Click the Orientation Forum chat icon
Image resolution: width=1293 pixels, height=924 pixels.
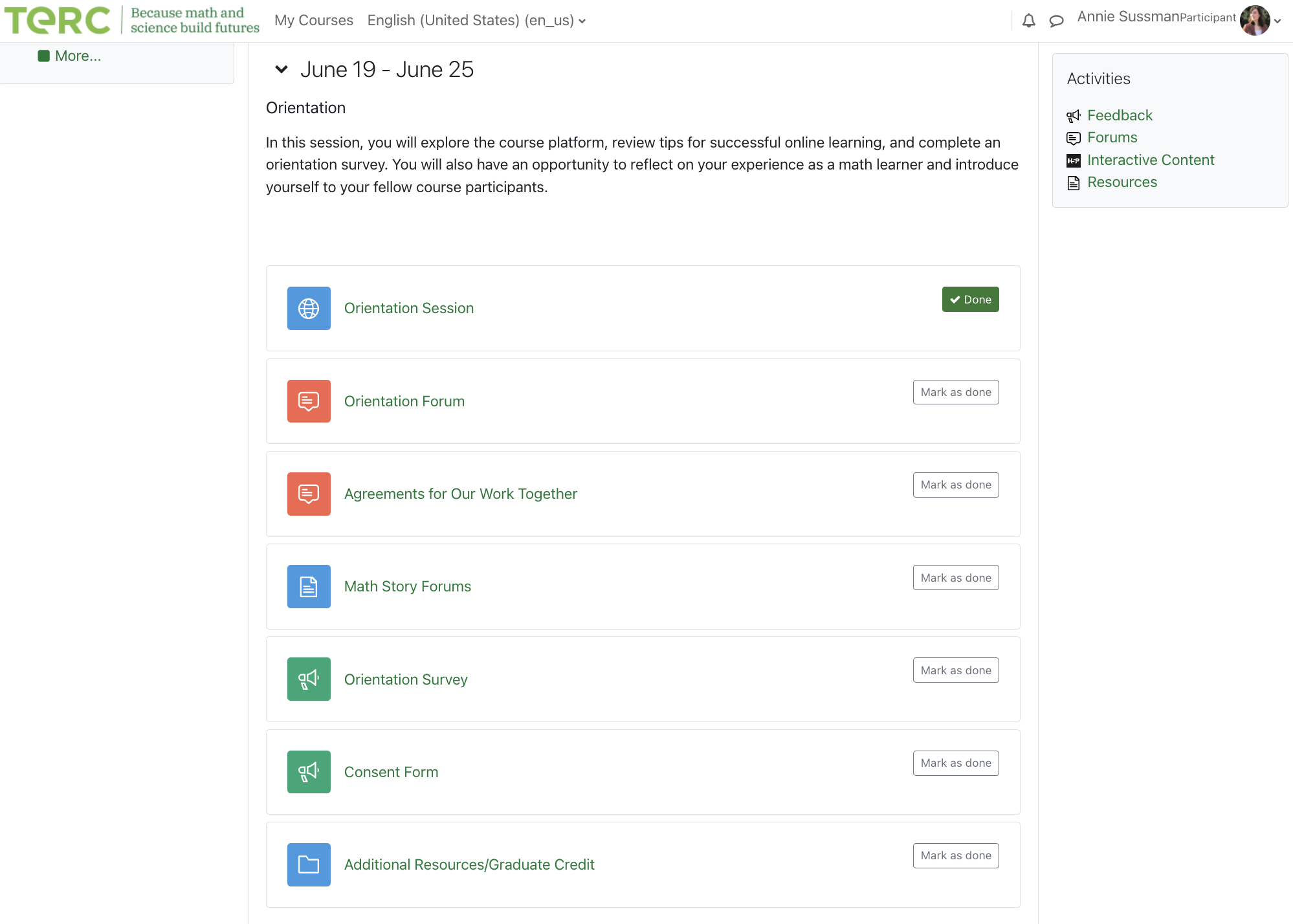[309, 401]
